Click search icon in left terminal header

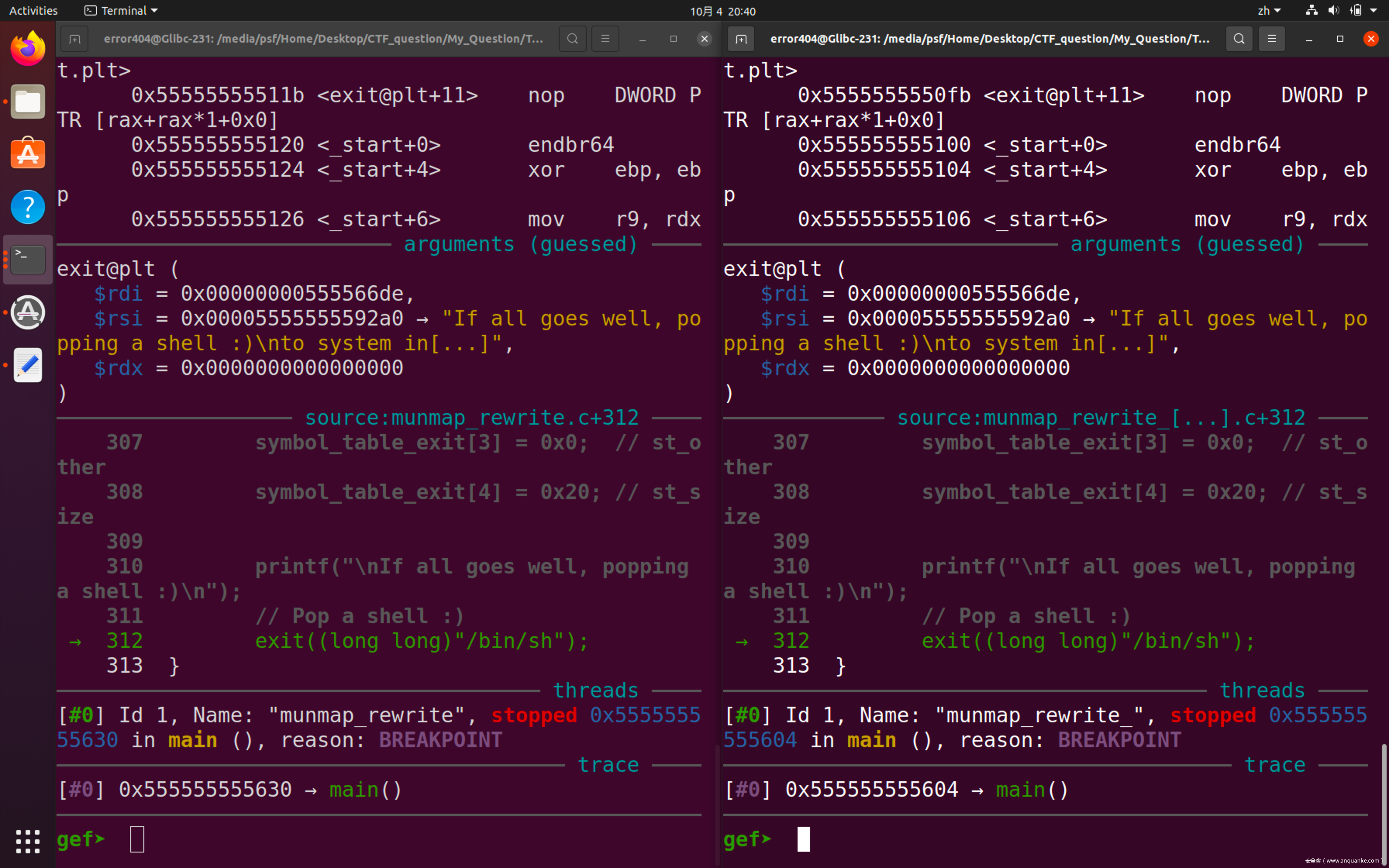572,39
